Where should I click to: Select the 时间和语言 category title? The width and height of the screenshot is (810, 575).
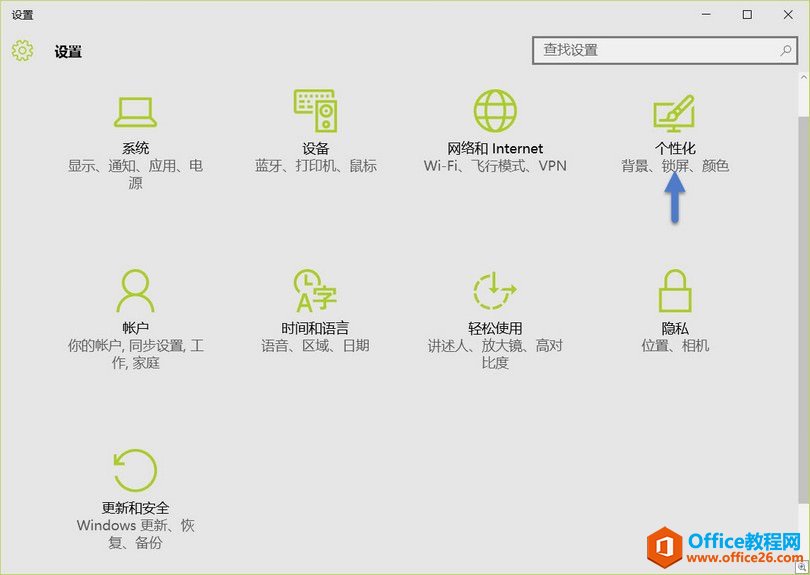click(x=315, y=328)
